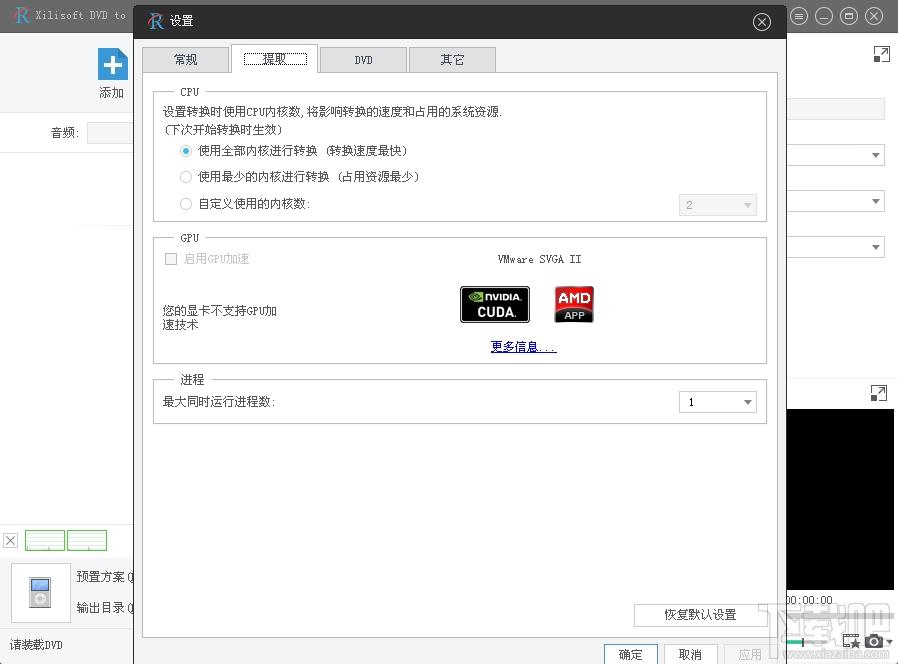Switch to the 常规 tab
The width and height of the screenshot is (898, 664).
tap(186, 60)
